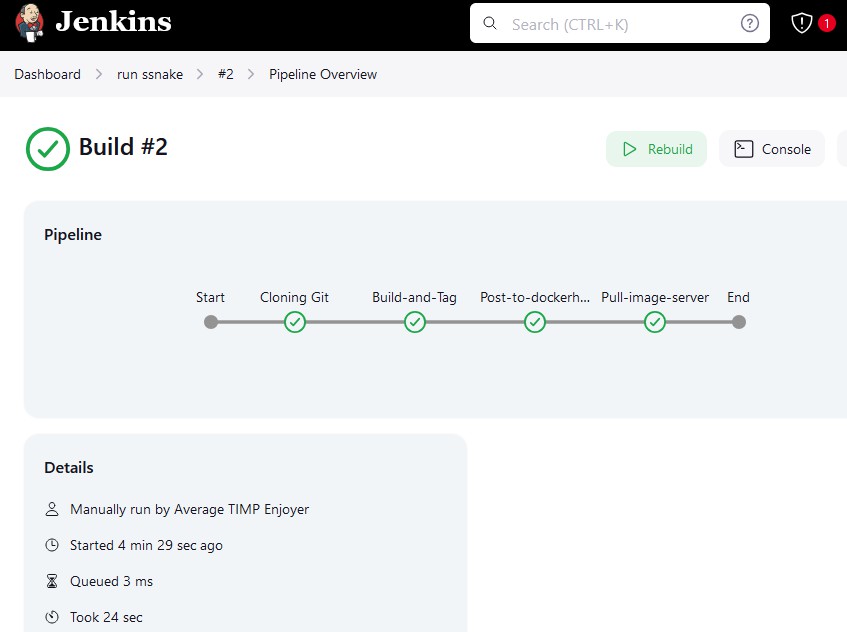847x632 pixels.
Task: Click the Rebuild button
Action: tap(656, 149)
